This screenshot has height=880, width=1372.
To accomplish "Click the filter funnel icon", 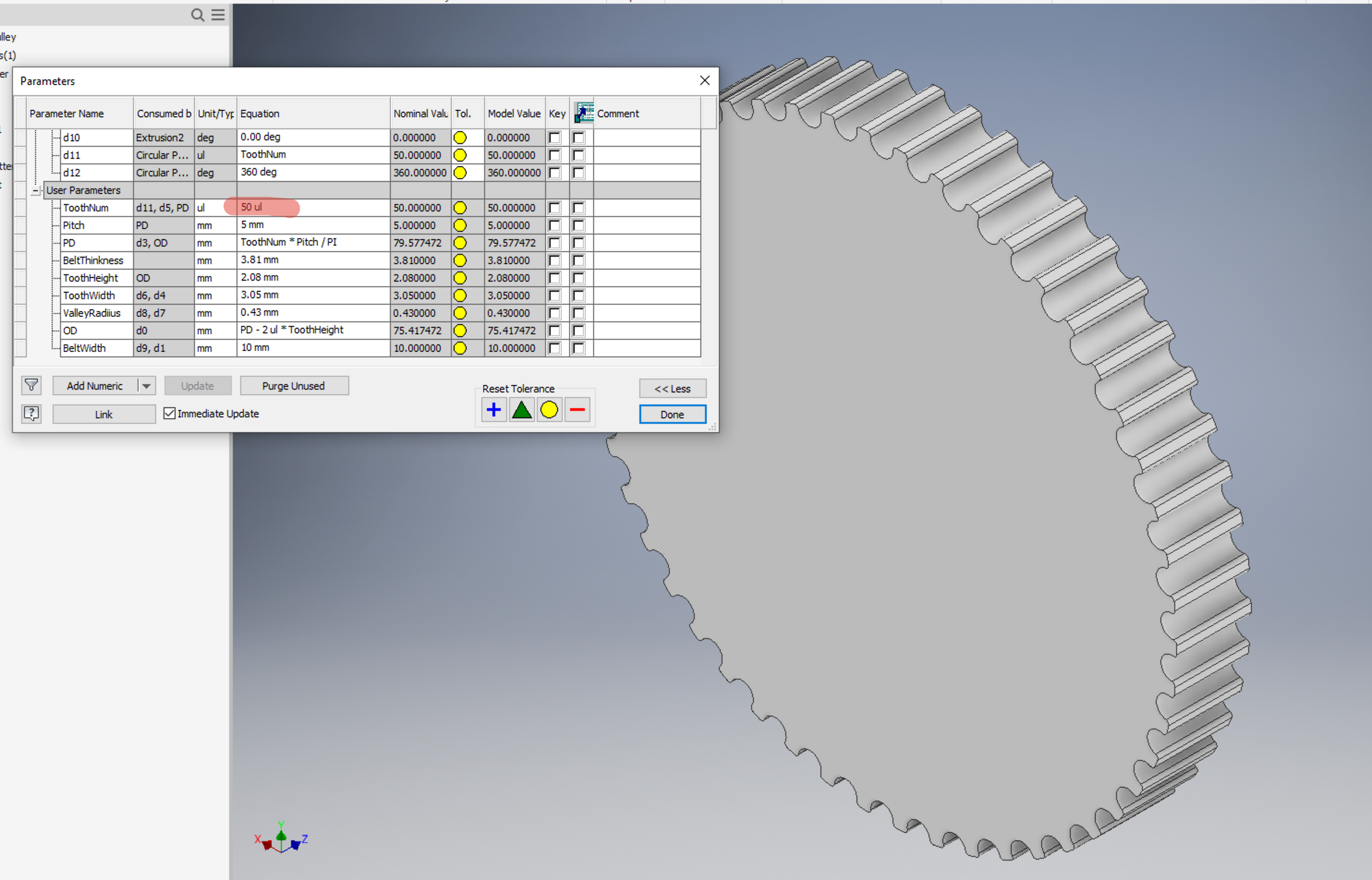I will 31,385.
